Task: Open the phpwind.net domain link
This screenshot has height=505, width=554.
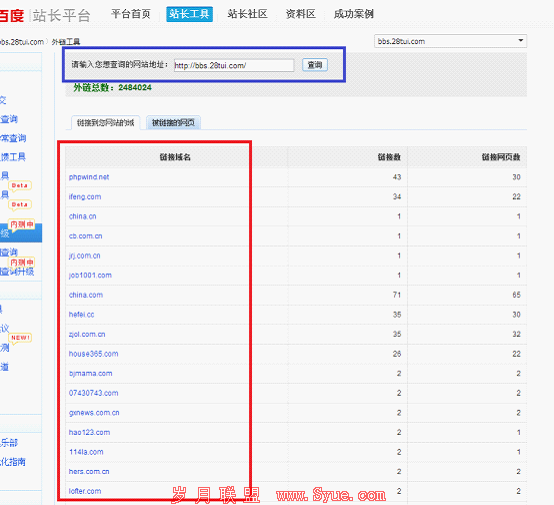Action: 89,177
